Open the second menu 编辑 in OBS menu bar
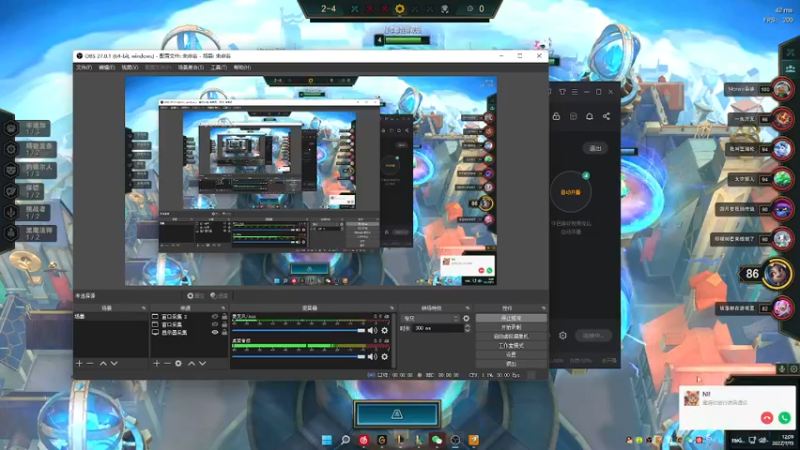 (x=107, y=67)
